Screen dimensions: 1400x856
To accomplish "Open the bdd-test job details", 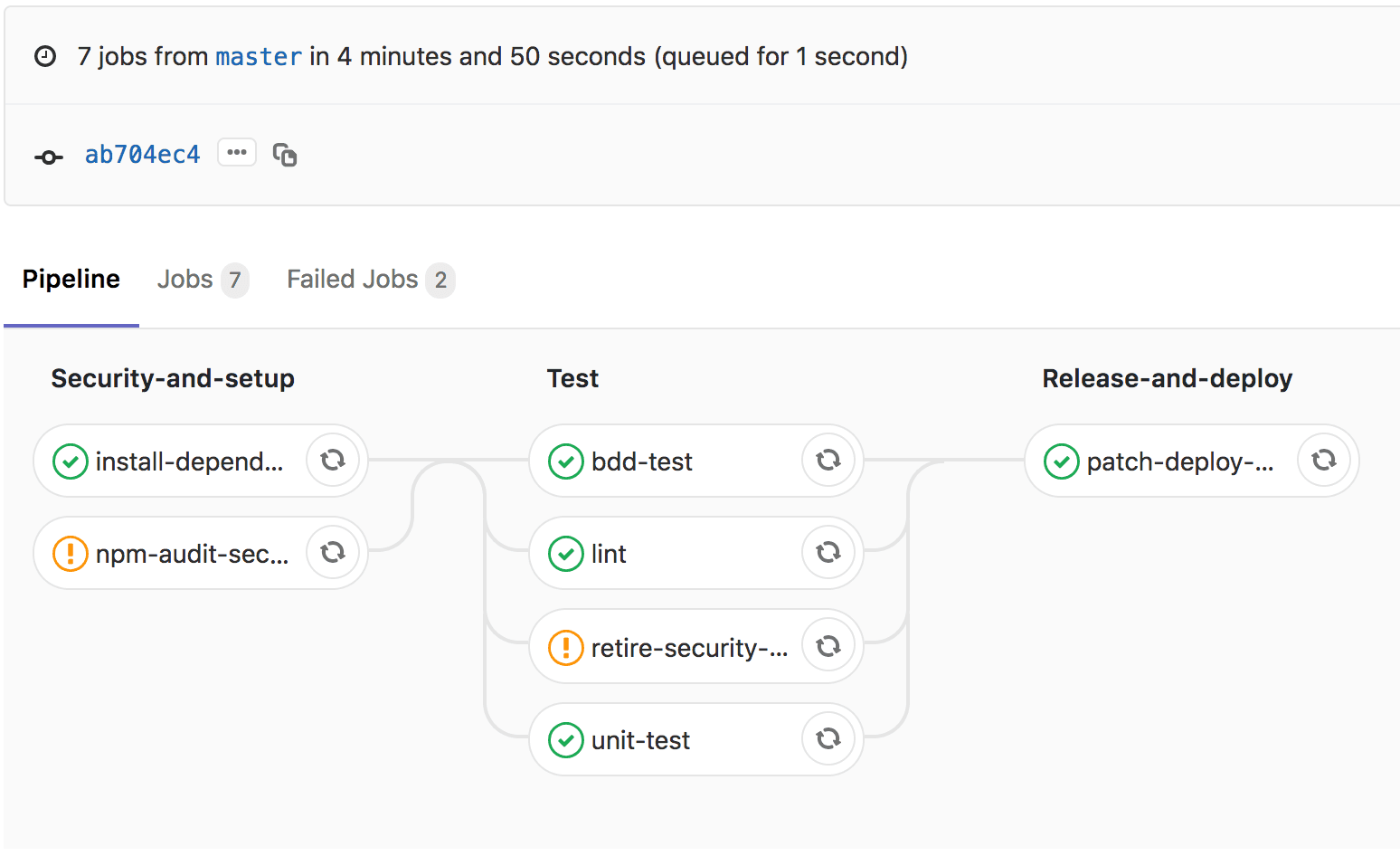I will tap(641, 462).
